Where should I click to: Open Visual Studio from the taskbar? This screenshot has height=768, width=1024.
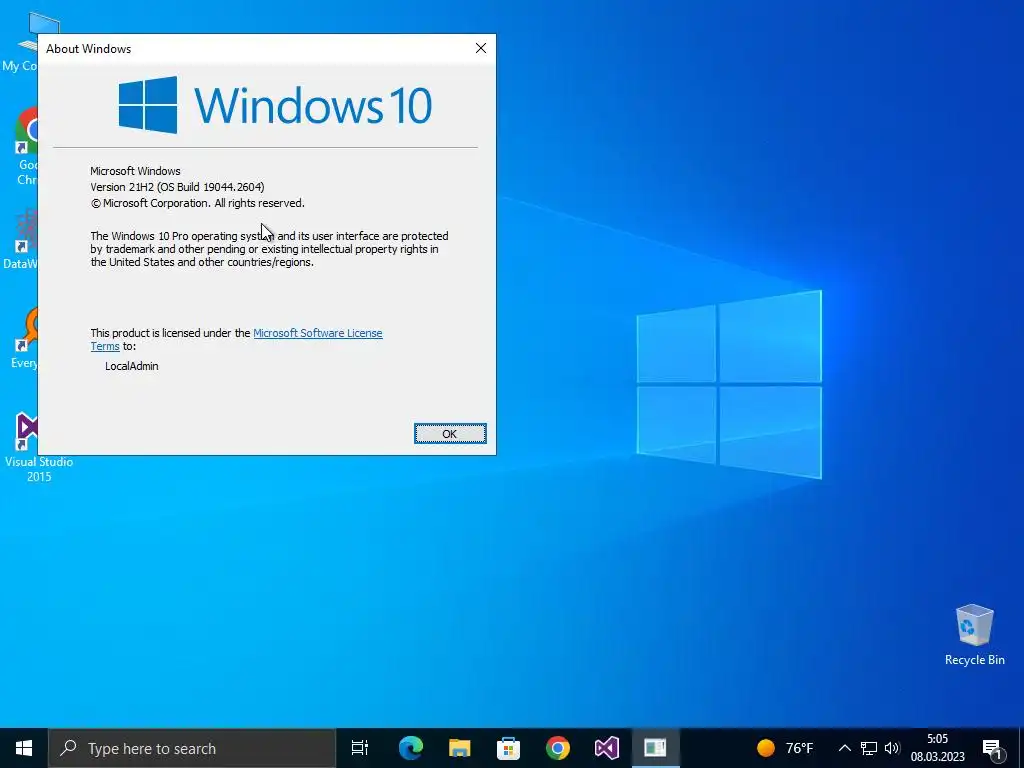click(607, 748)
